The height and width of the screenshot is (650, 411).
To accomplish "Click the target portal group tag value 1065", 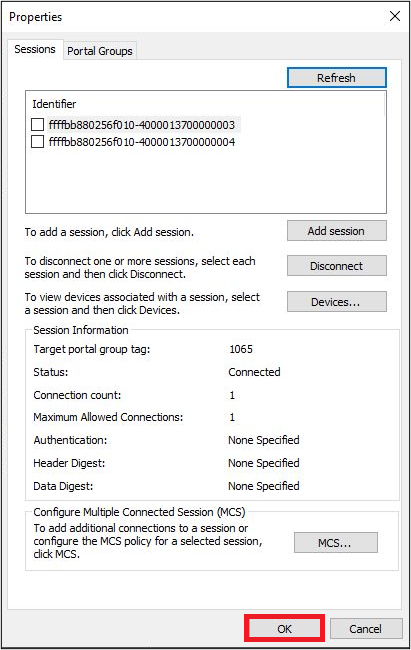I will point(241,349).
